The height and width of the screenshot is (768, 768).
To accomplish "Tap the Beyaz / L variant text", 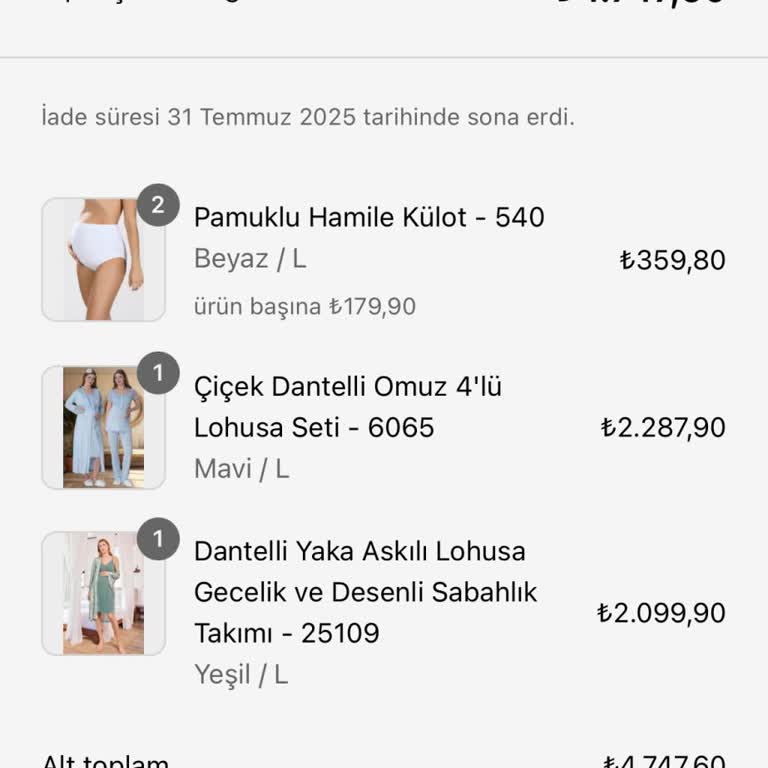I will [250, 259].
